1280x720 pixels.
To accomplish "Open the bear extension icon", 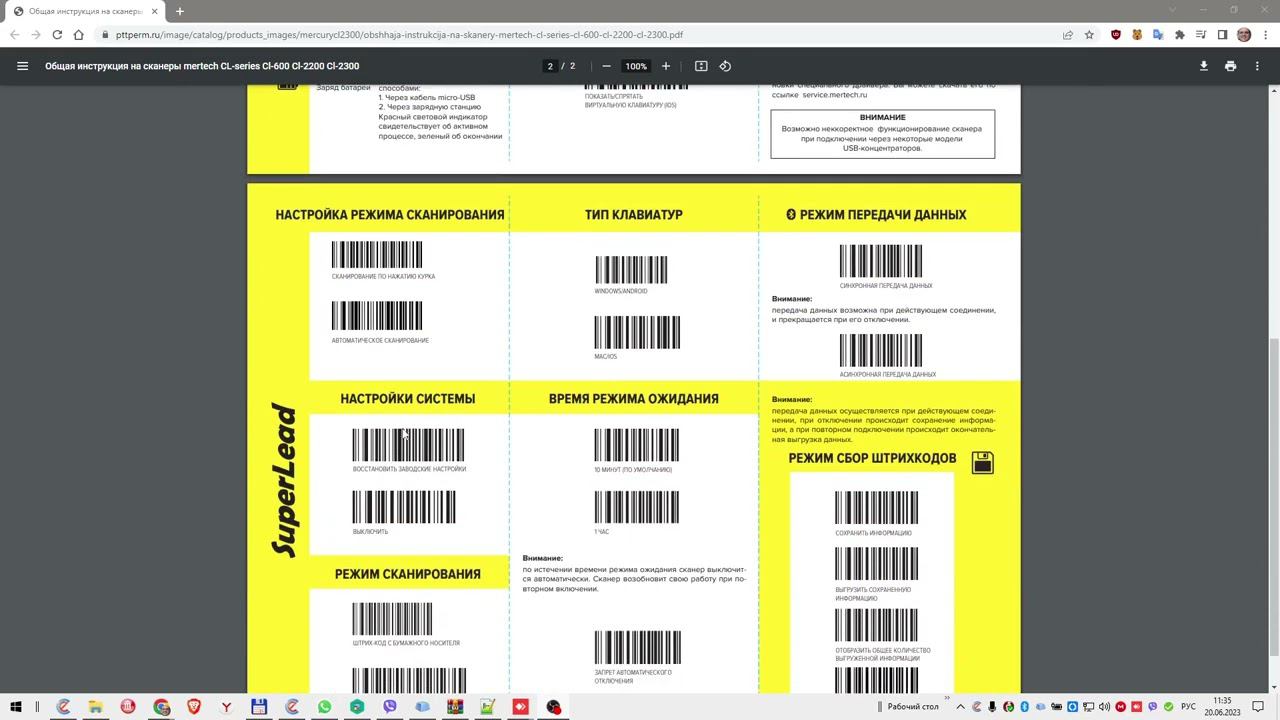I will 1137,34.
